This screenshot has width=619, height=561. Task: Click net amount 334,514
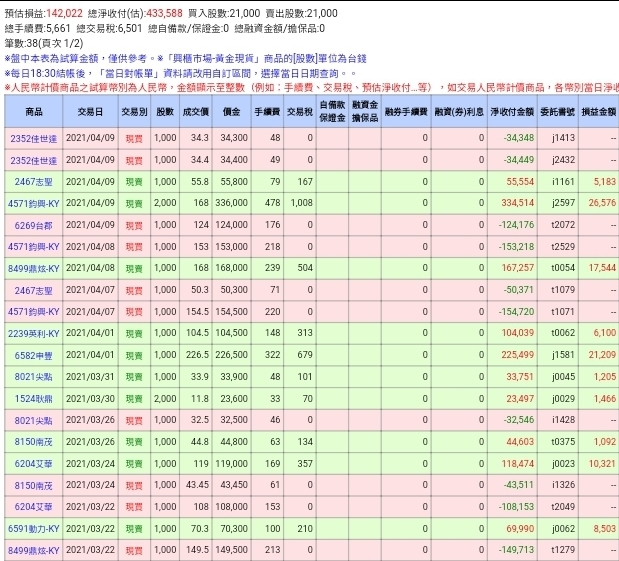(x=518, y=203)
